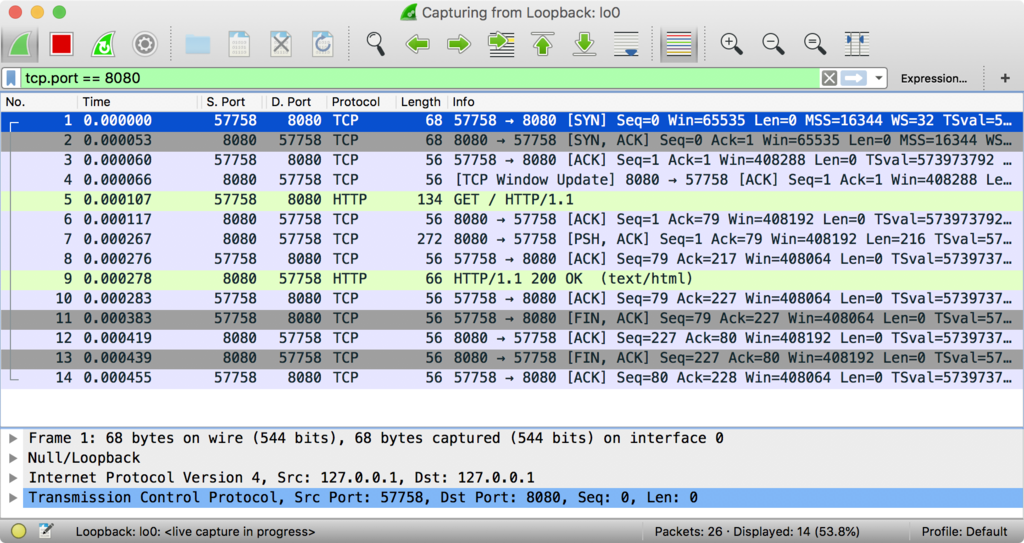Toggle packet list colorization
Viewport: 1024px width, 543px height.
pyautogui.click(x=679, y=44)
